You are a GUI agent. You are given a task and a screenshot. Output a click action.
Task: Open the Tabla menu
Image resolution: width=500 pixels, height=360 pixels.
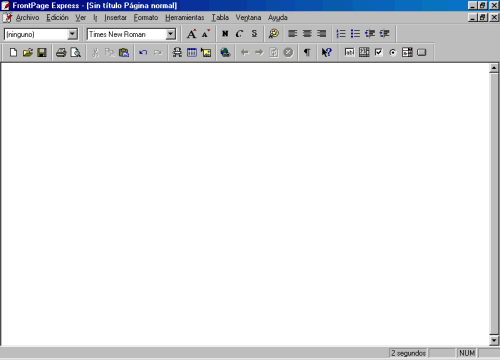click(x=220, y=17)
